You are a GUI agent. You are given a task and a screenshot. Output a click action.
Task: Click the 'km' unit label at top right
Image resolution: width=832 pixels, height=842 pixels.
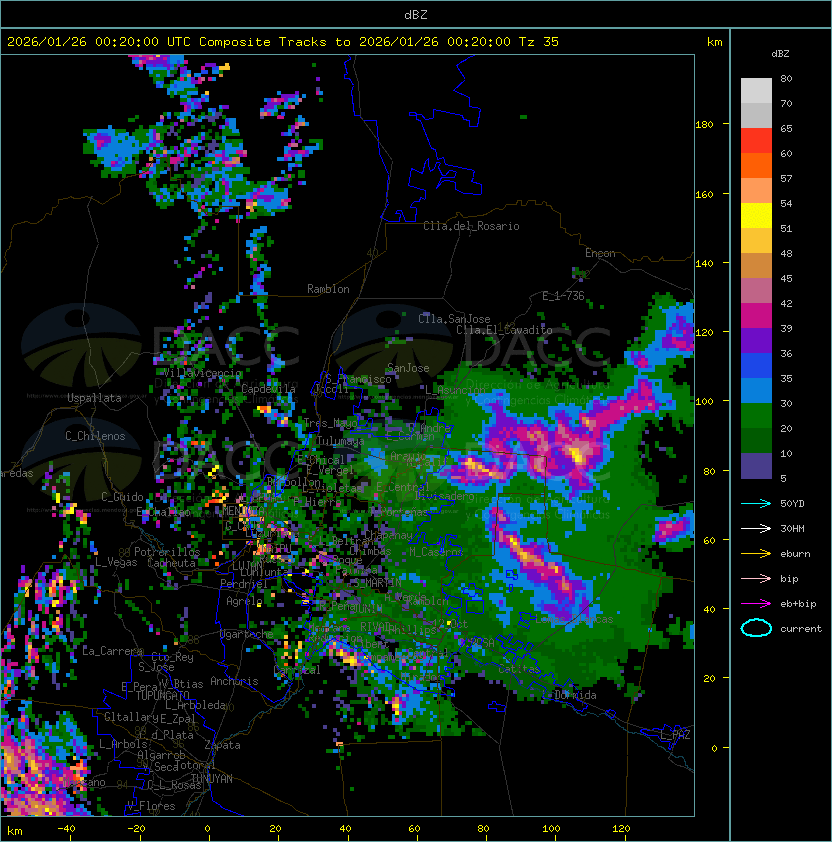714,42
